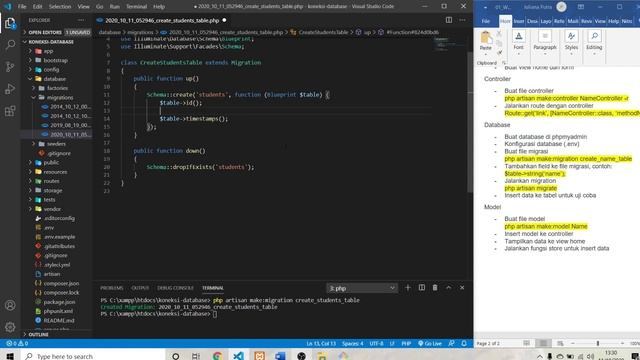Click Task View button on taskbar
This screenshot has width=640, height=360.
[196, 356]
